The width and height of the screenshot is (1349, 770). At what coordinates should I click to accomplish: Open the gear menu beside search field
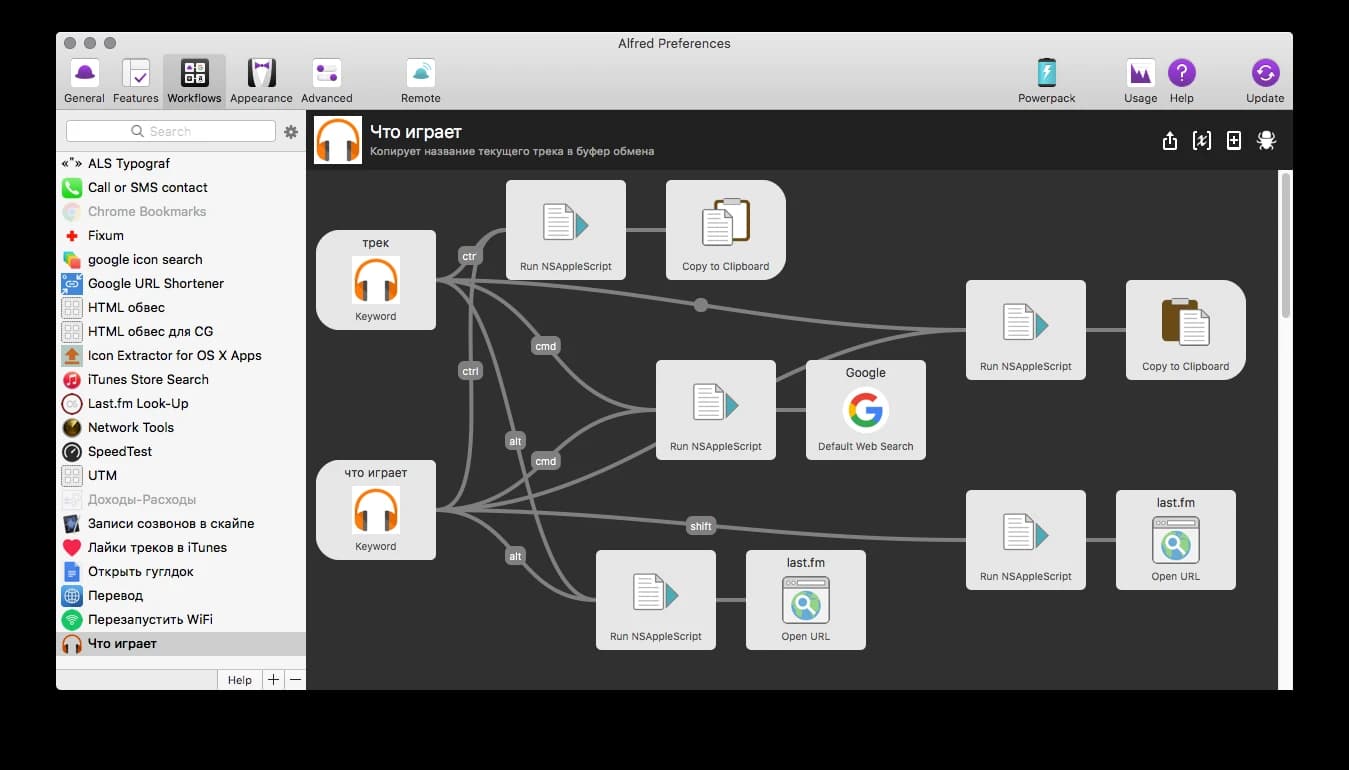[291, 132]
